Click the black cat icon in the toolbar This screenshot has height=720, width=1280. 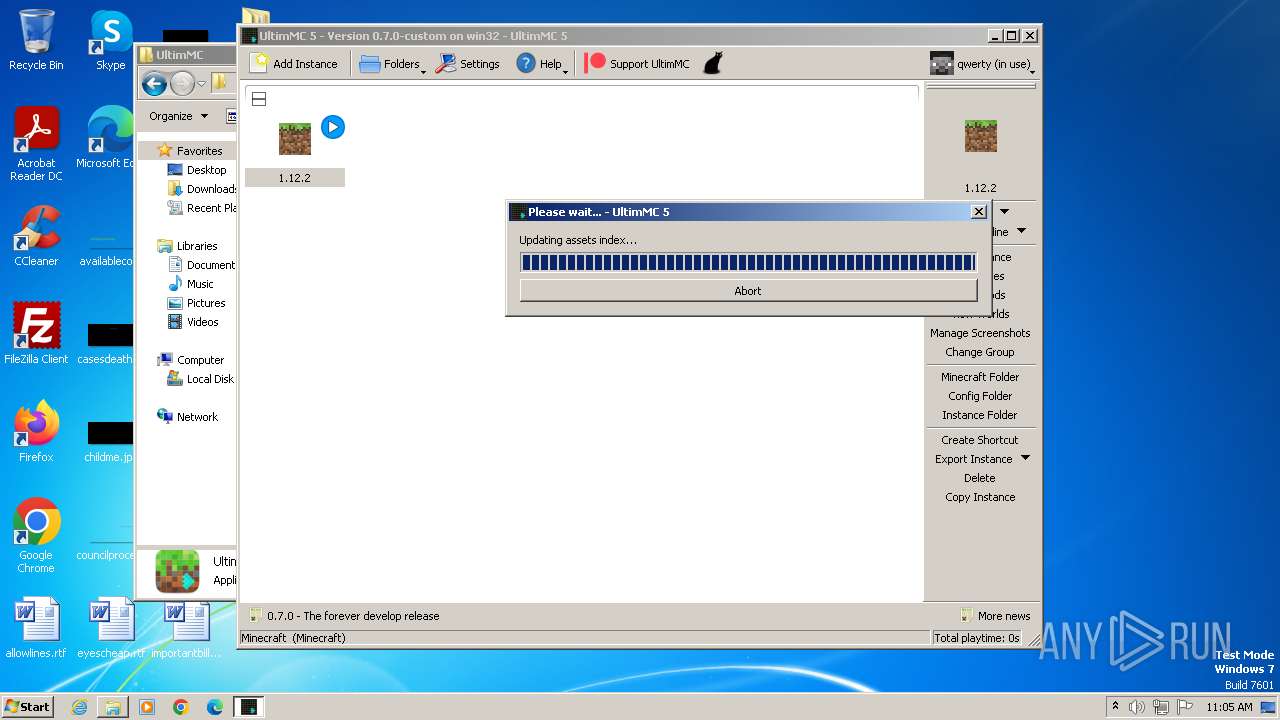coord(712,64)
